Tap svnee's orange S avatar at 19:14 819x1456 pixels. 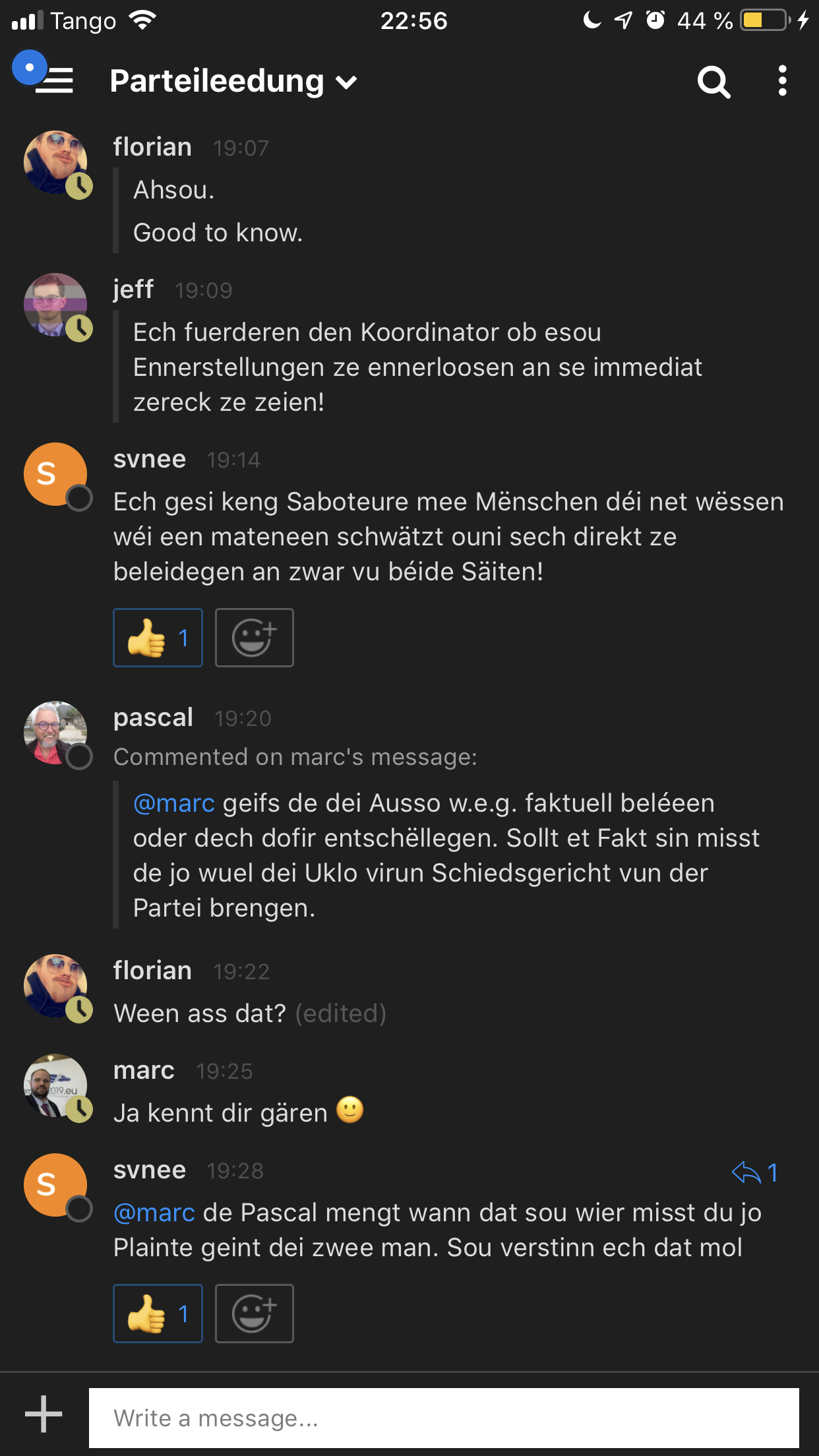pos(55,473)
